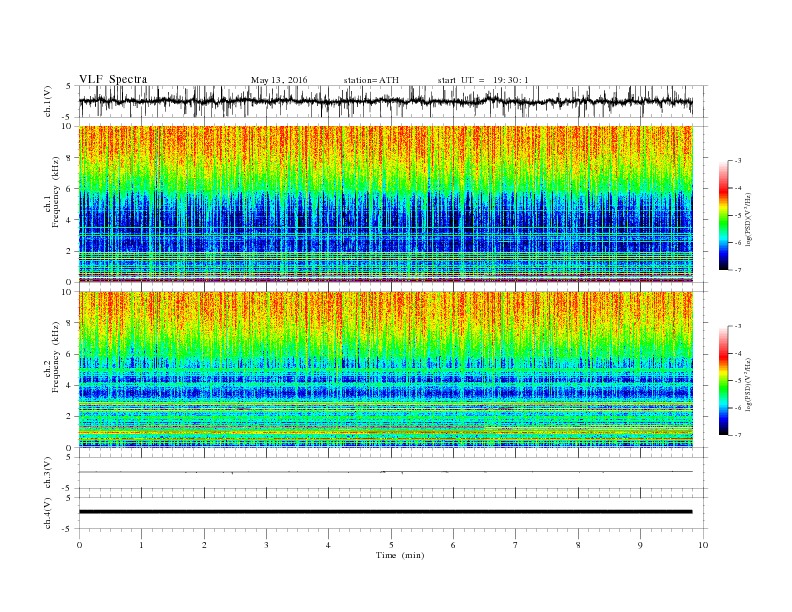792x612 pixels.
Task: Click tick label "4" on the time axis
Action: click(328, 545)
